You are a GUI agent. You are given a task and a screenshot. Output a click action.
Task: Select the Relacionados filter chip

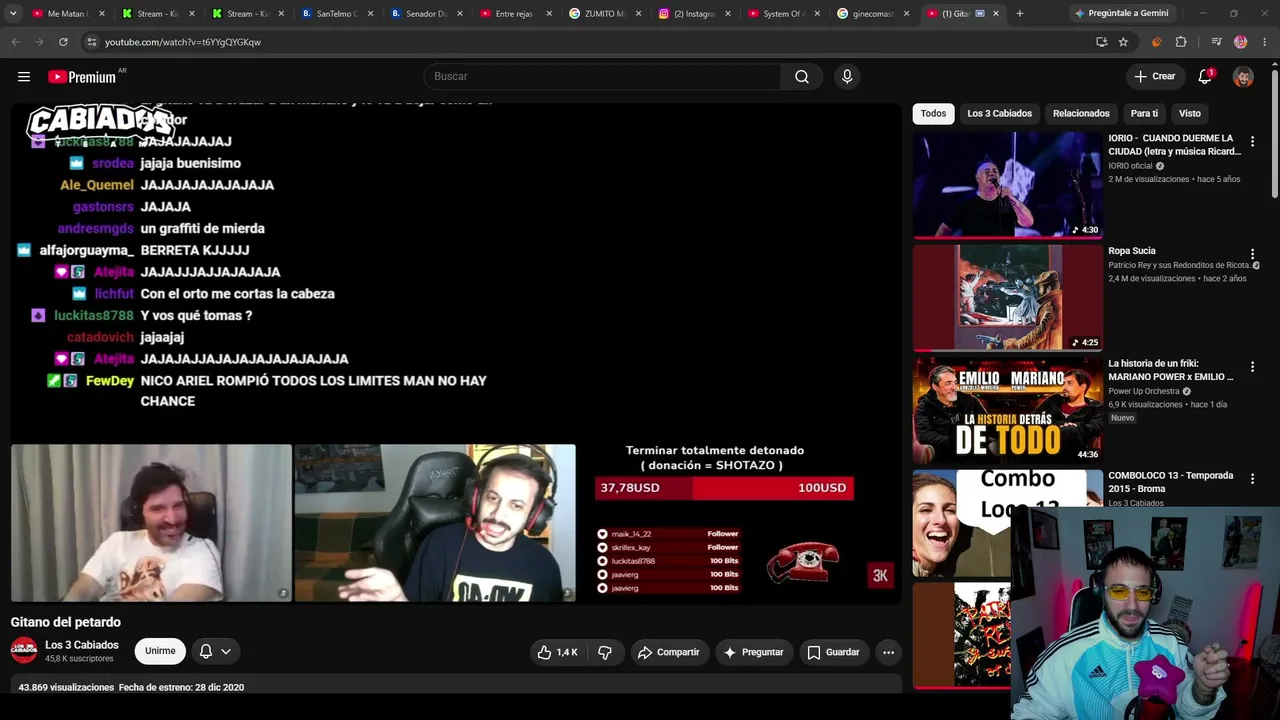(1081, 114)
